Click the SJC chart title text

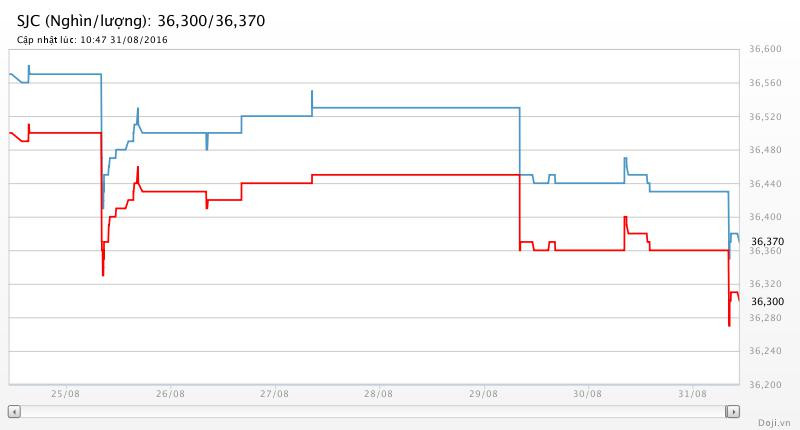point(141,20)
